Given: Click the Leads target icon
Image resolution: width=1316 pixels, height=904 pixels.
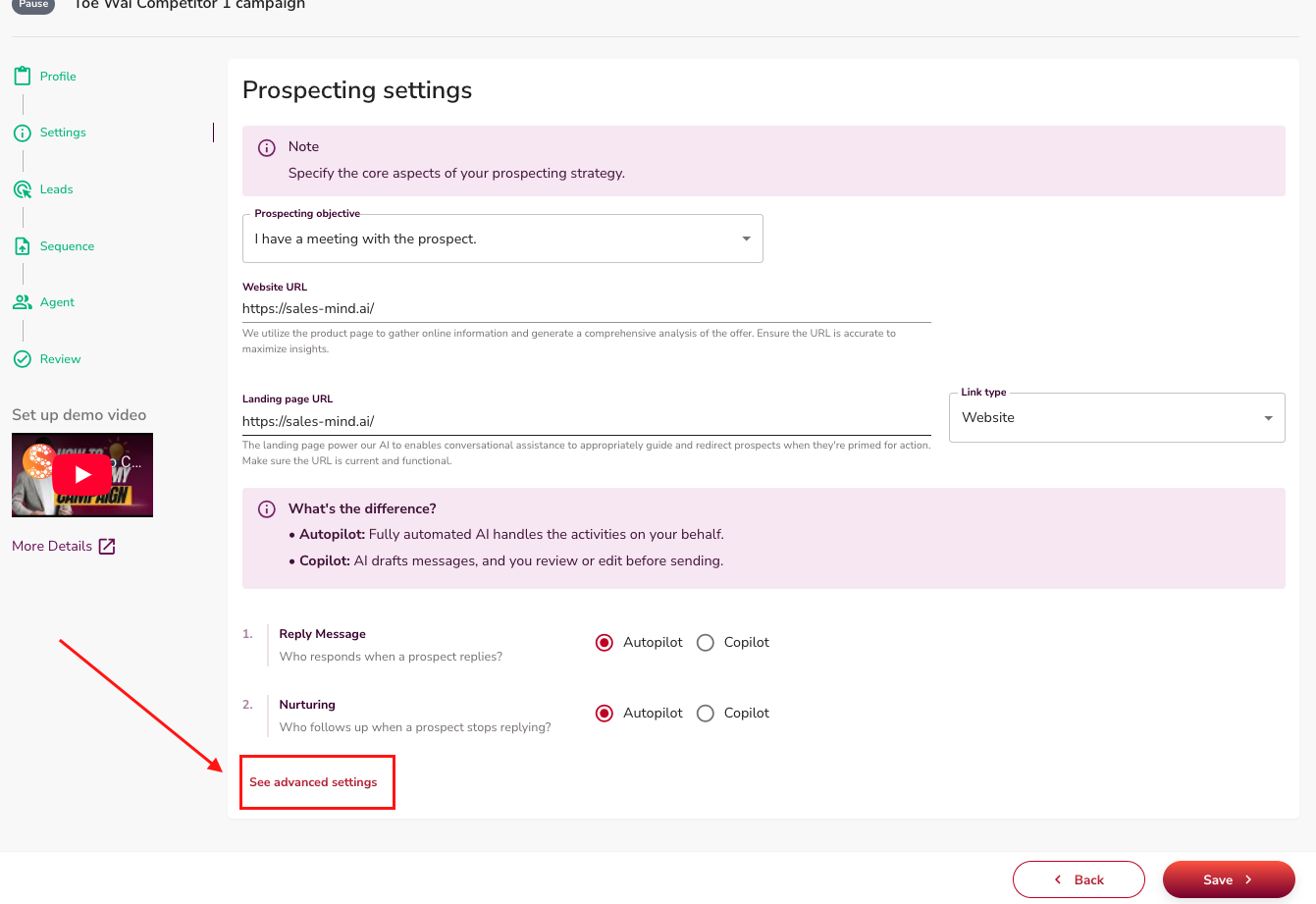Looking at the screenshot, I should [x=22, y=189].
